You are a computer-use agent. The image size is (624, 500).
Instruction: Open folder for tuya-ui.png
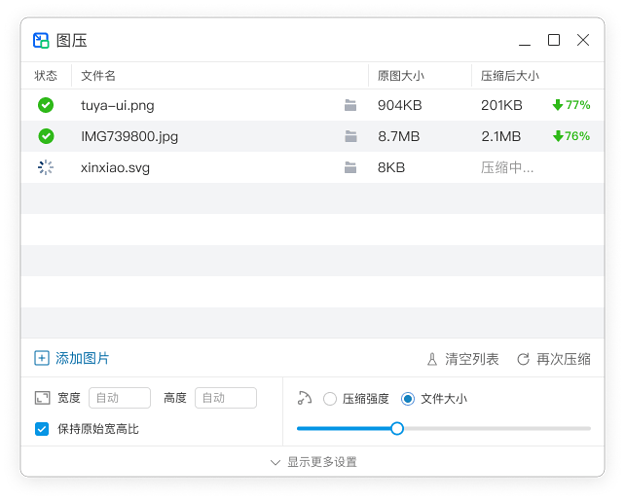350,105
